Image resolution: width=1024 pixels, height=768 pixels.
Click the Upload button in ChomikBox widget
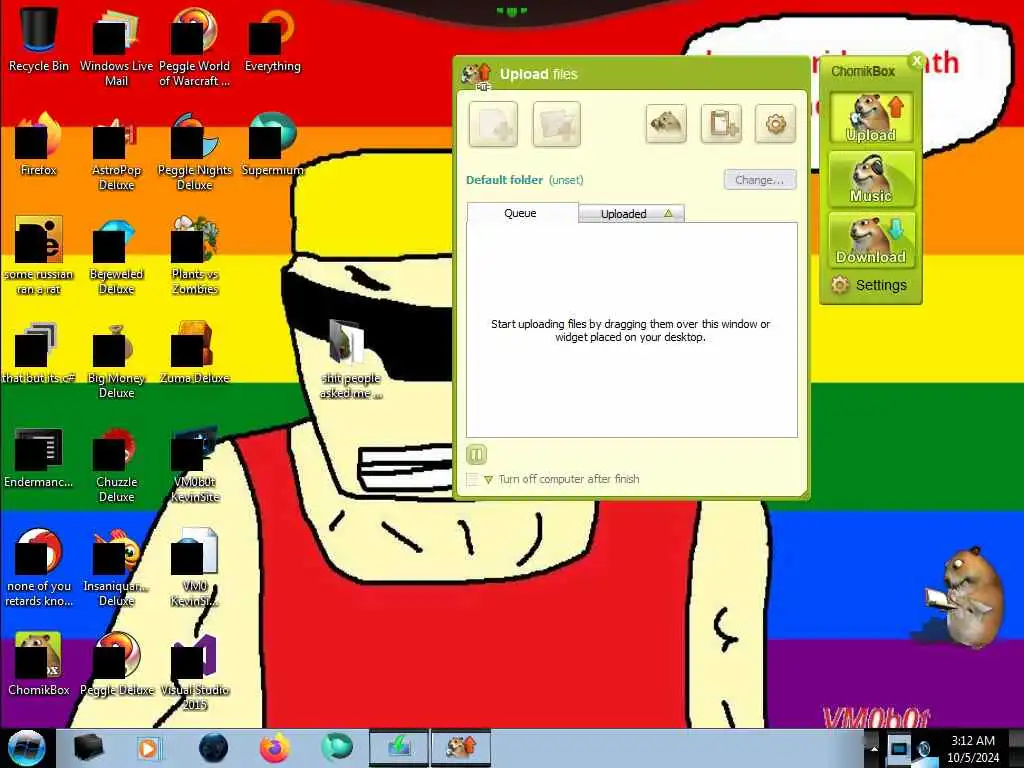click(x=871, y=118)
